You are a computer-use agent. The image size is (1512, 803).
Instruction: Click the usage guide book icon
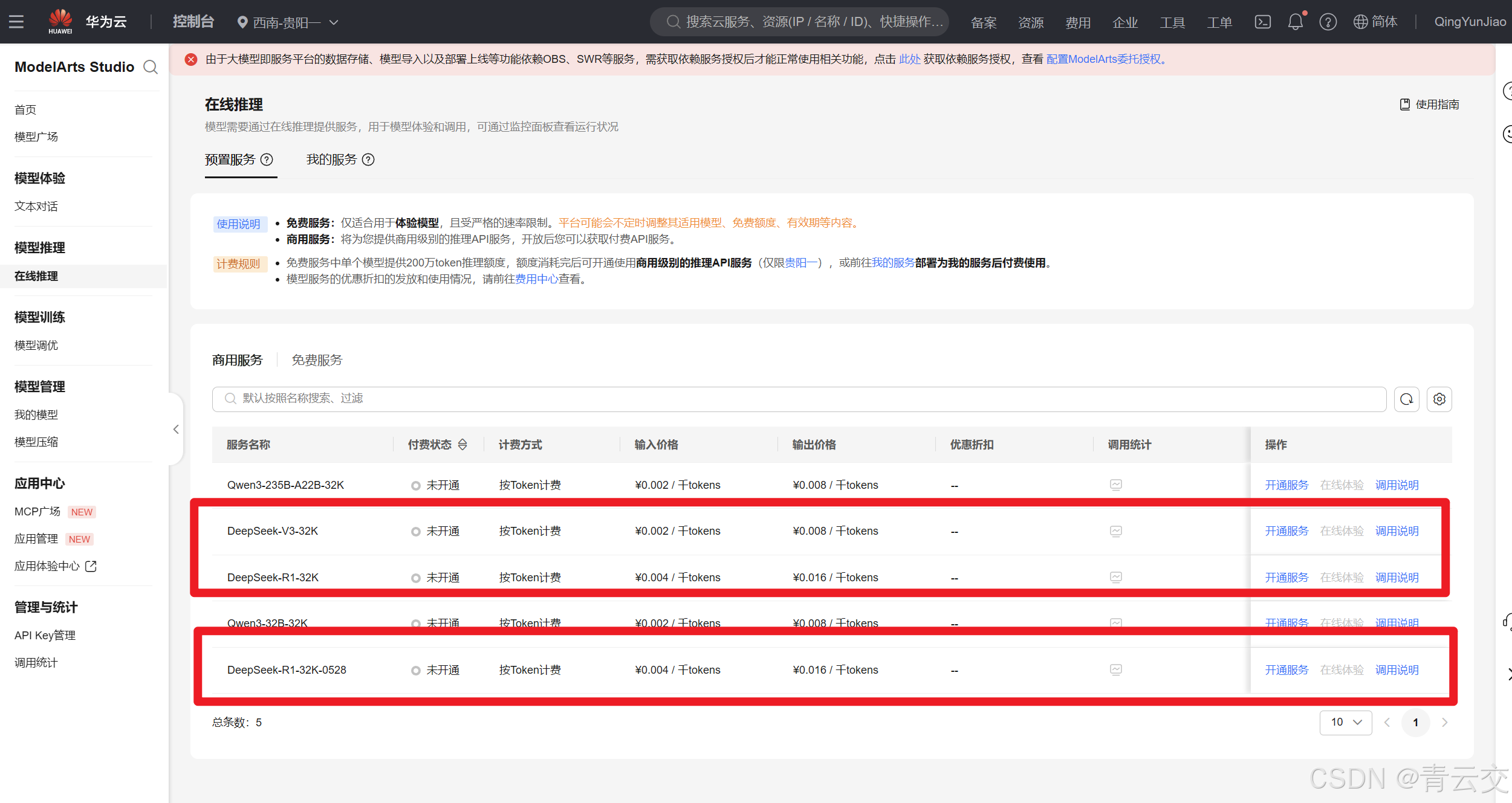1405,105
